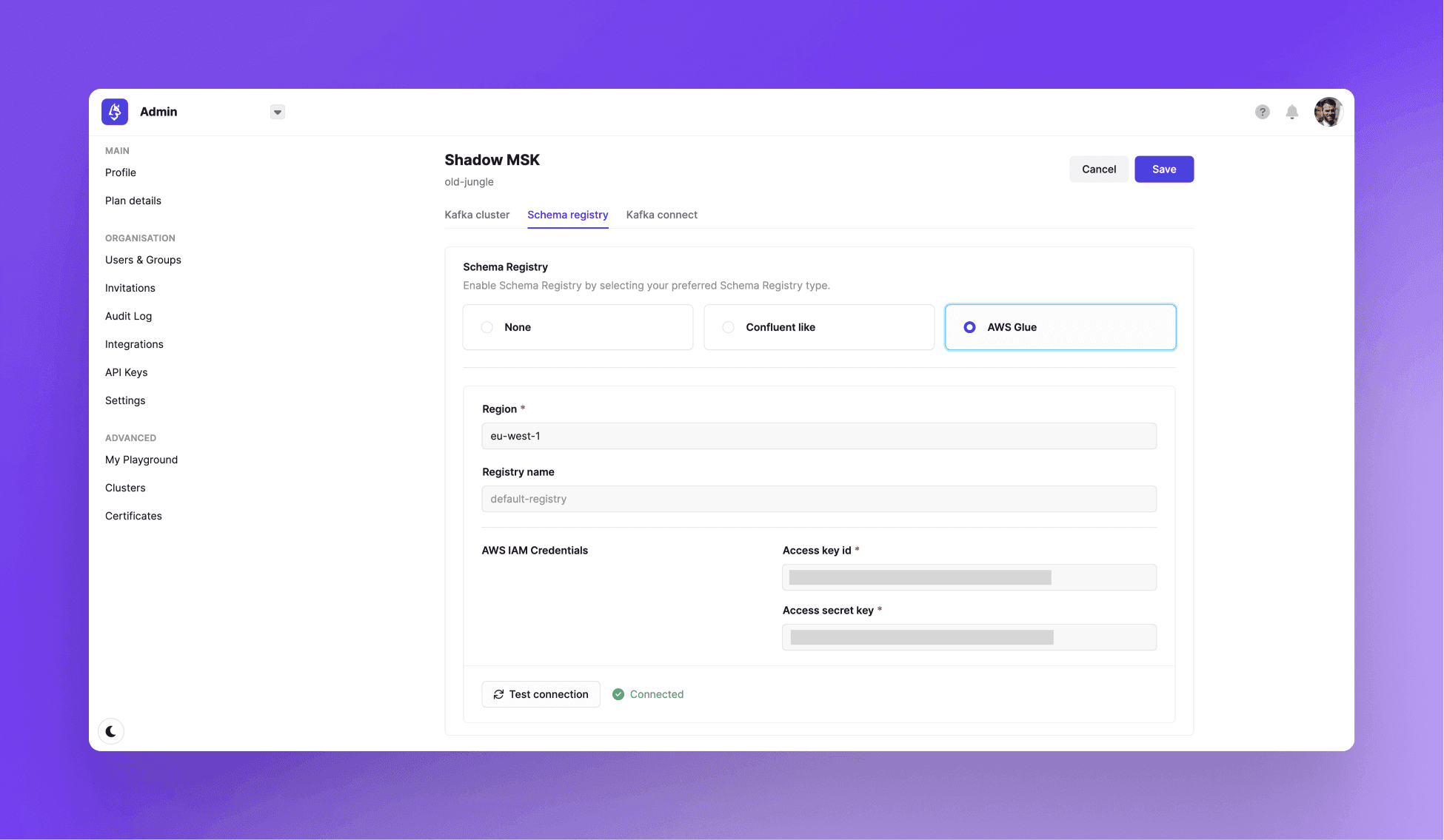Image resolution: width=1444 pixels, height=840 pixels.
Task: Click the Registry name input field
Action: point(818,499)
